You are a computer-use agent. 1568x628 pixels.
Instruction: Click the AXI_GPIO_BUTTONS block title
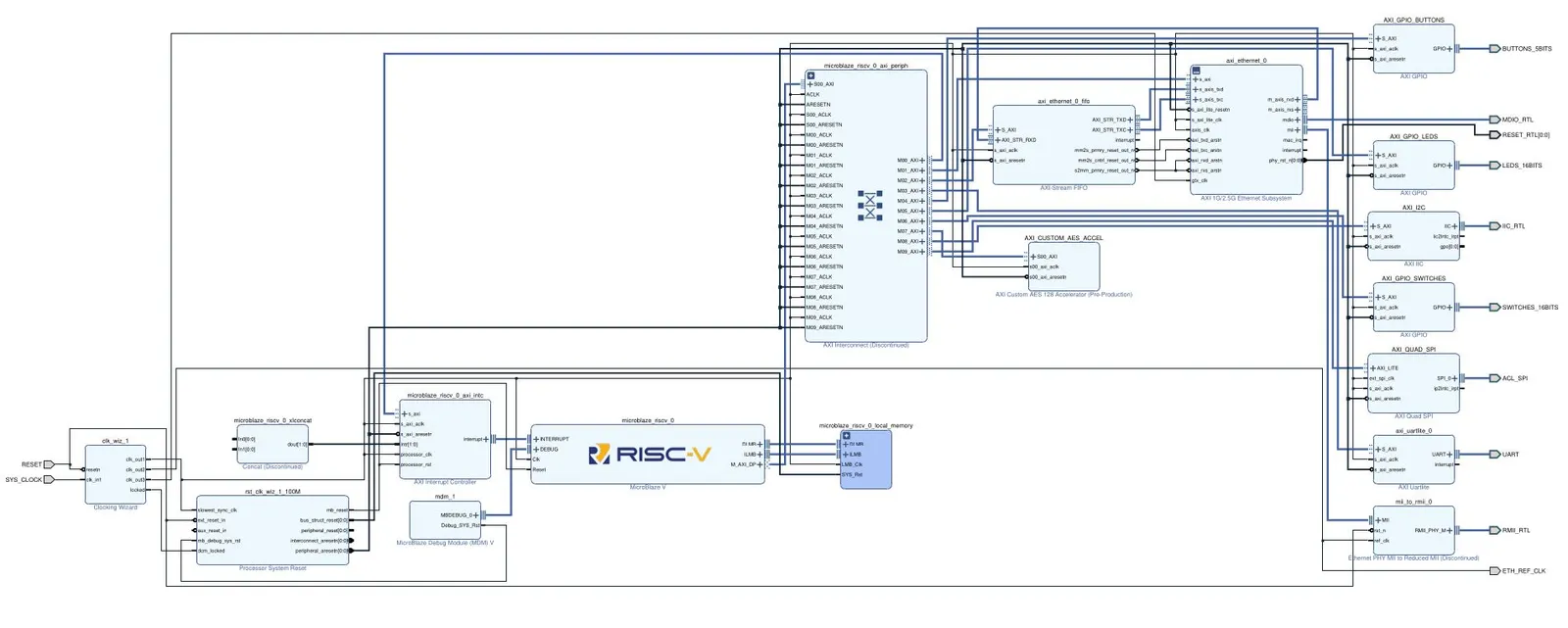point(1413,20)
